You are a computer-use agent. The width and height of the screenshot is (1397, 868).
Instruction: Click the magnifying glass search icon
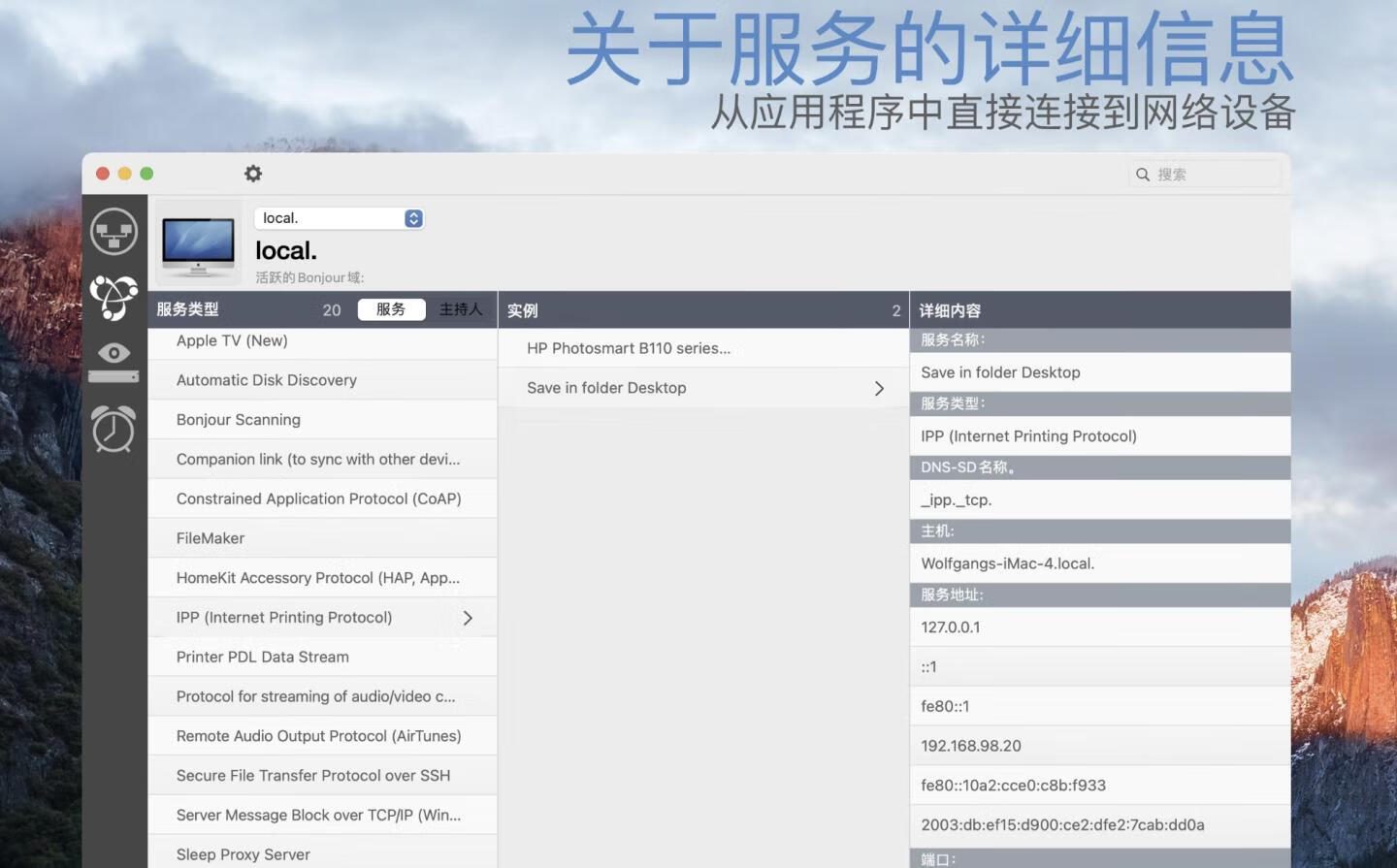tap(1143, 175)
